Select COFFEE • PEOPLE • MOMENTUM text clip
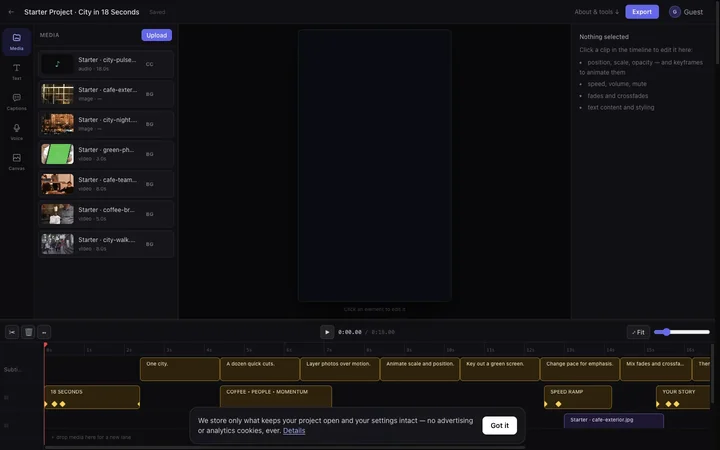 tap(276, 396)
